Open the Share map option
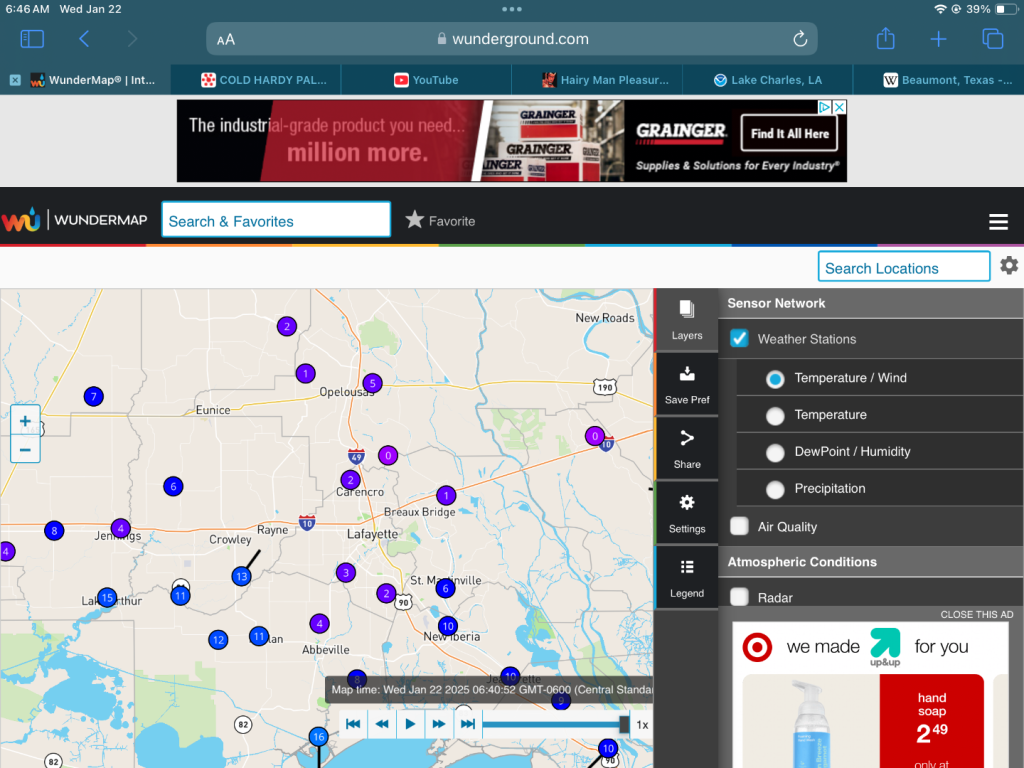 click(686, 449)
